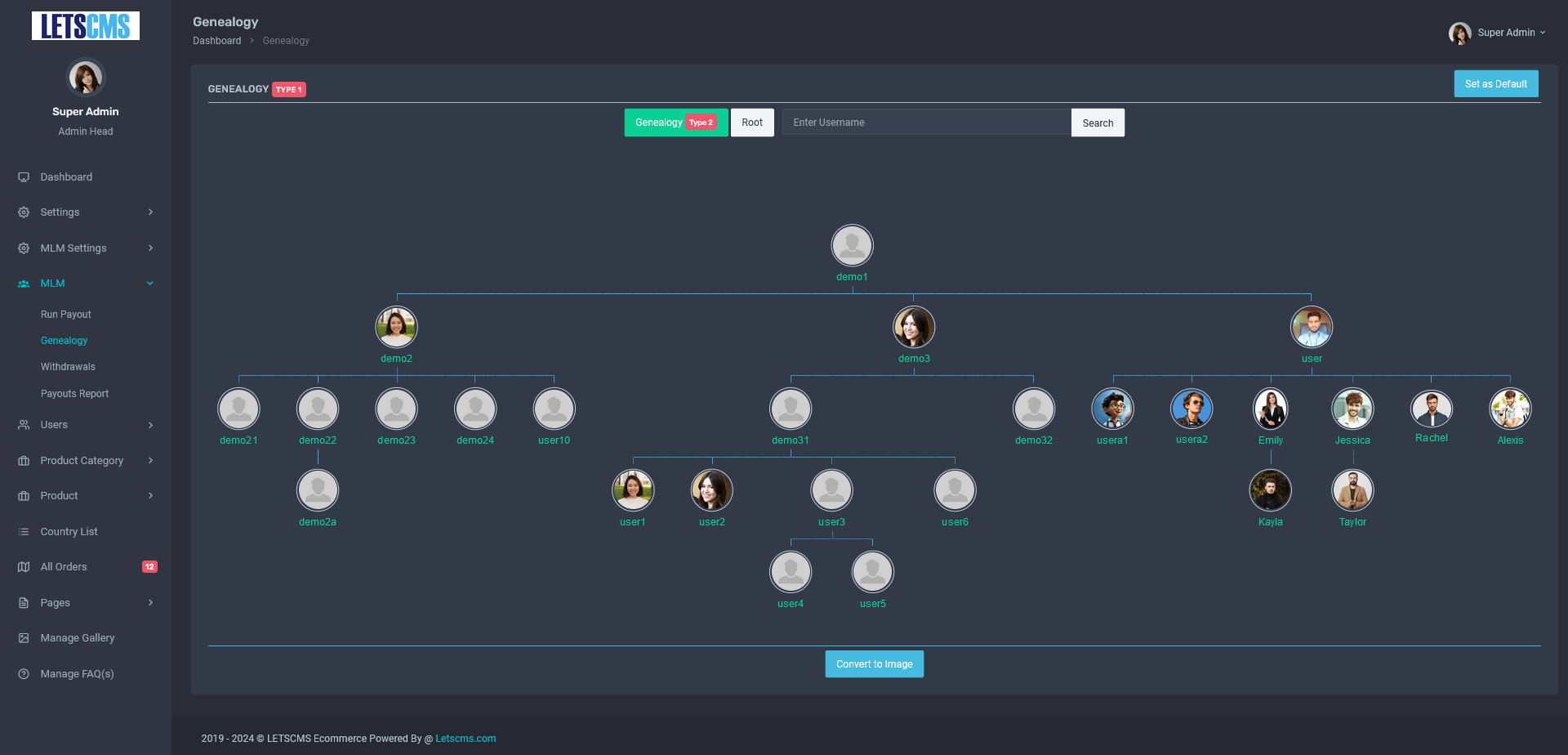Click the Manage Gallery image icon

[23, 638]
